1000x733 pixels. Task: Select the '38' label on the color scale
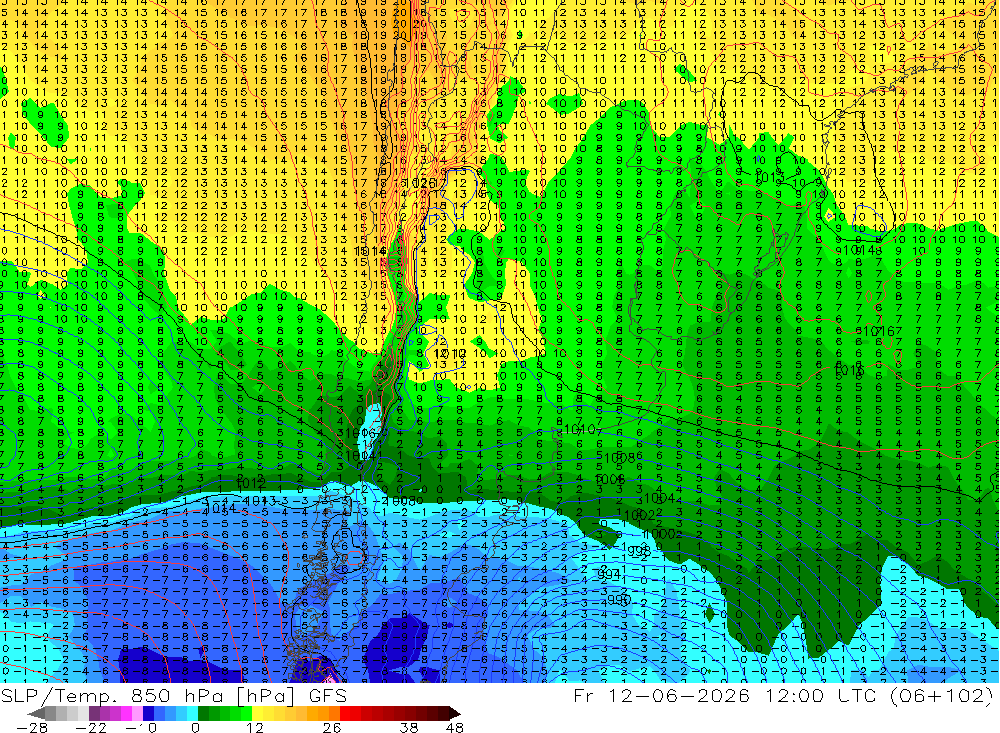tap(409, 727)
